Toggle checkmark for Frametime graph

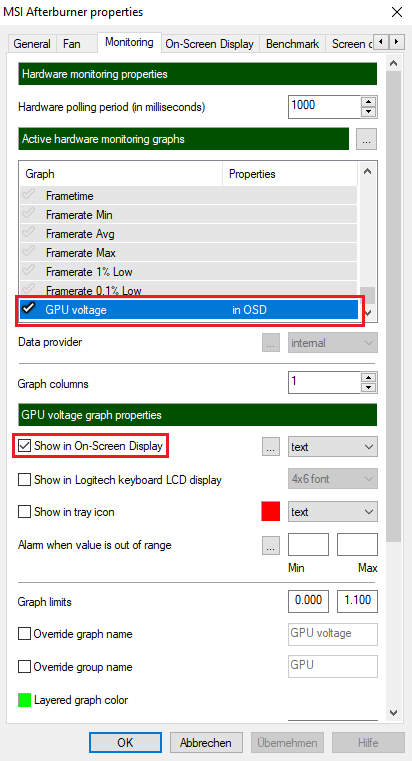[x=29, y=195]
